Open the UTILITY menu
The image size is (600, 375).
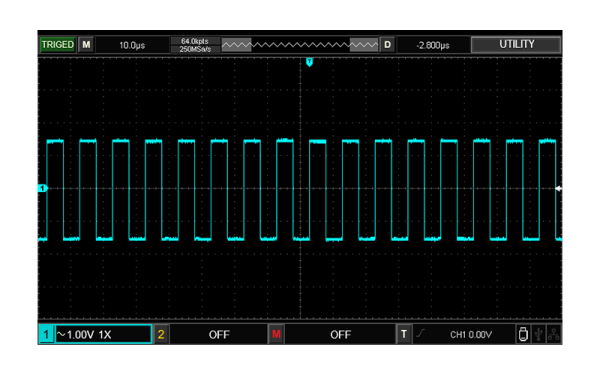(x=516, y=44)
